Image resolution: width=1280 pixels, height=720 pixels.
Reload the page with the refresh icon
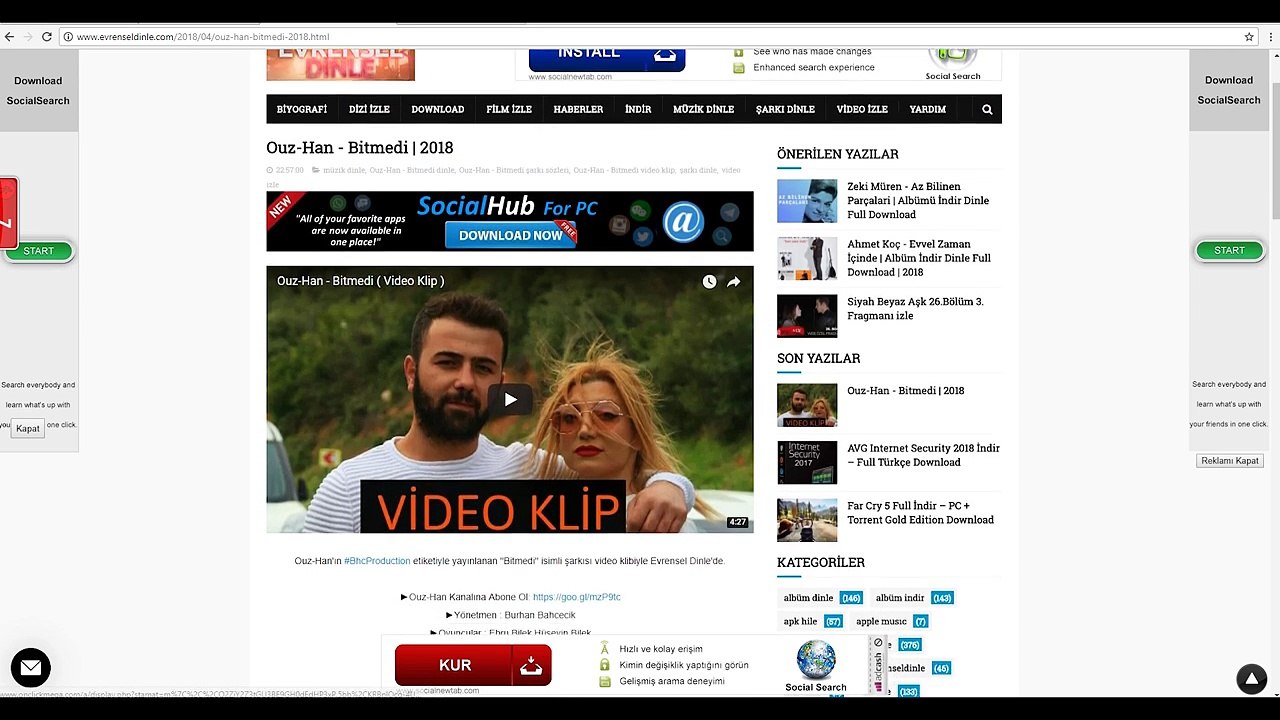point(46,37)
